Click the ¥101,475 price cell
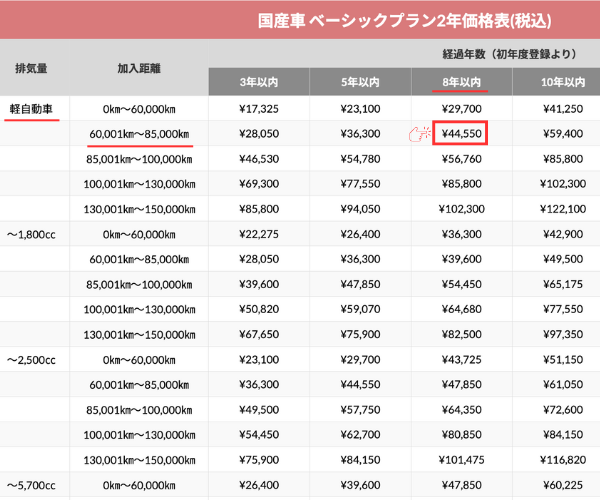This screenshot has height=500, width=600. (461, 462)
